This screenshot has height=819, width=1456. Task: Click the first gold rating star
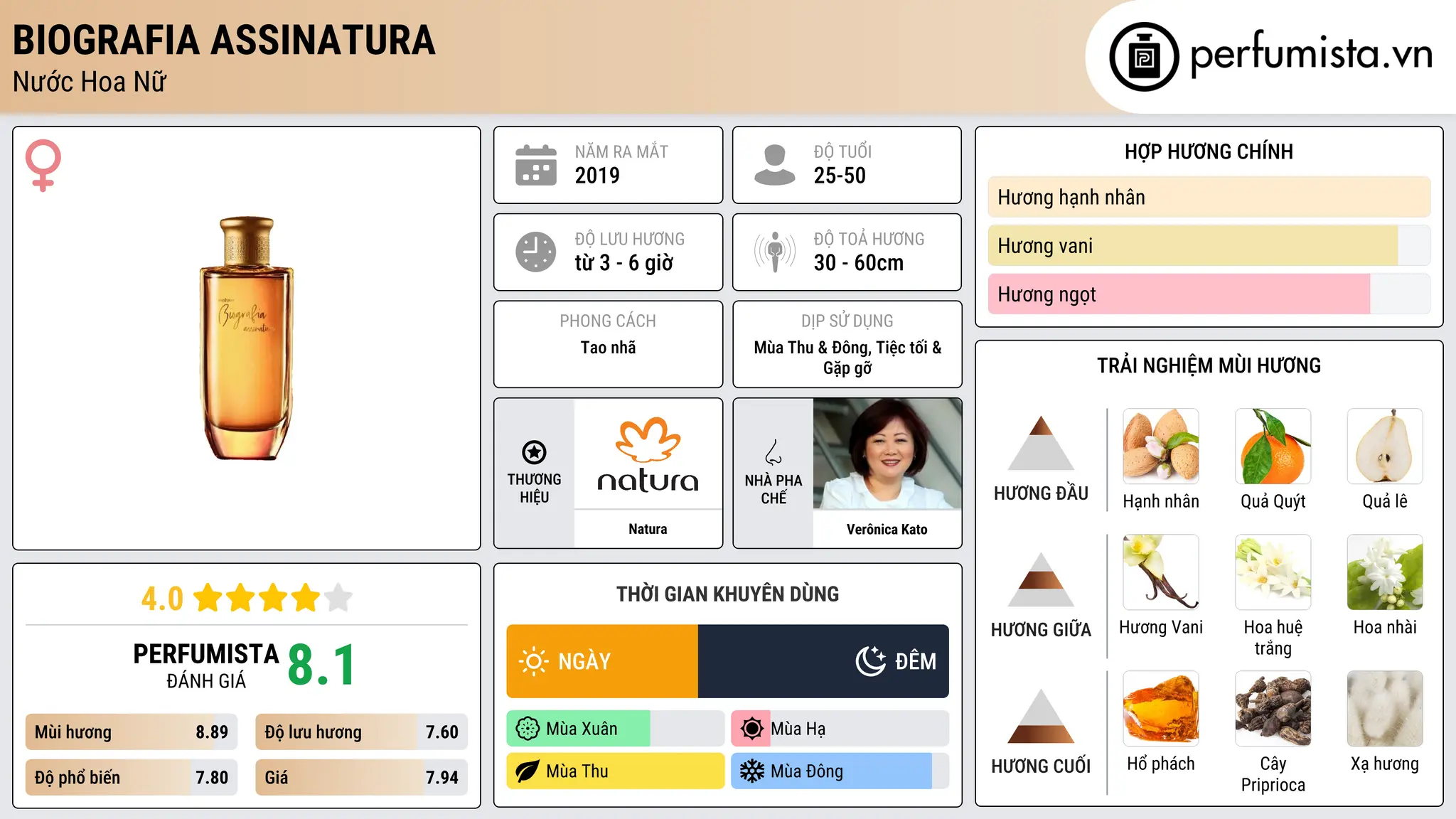208,598
